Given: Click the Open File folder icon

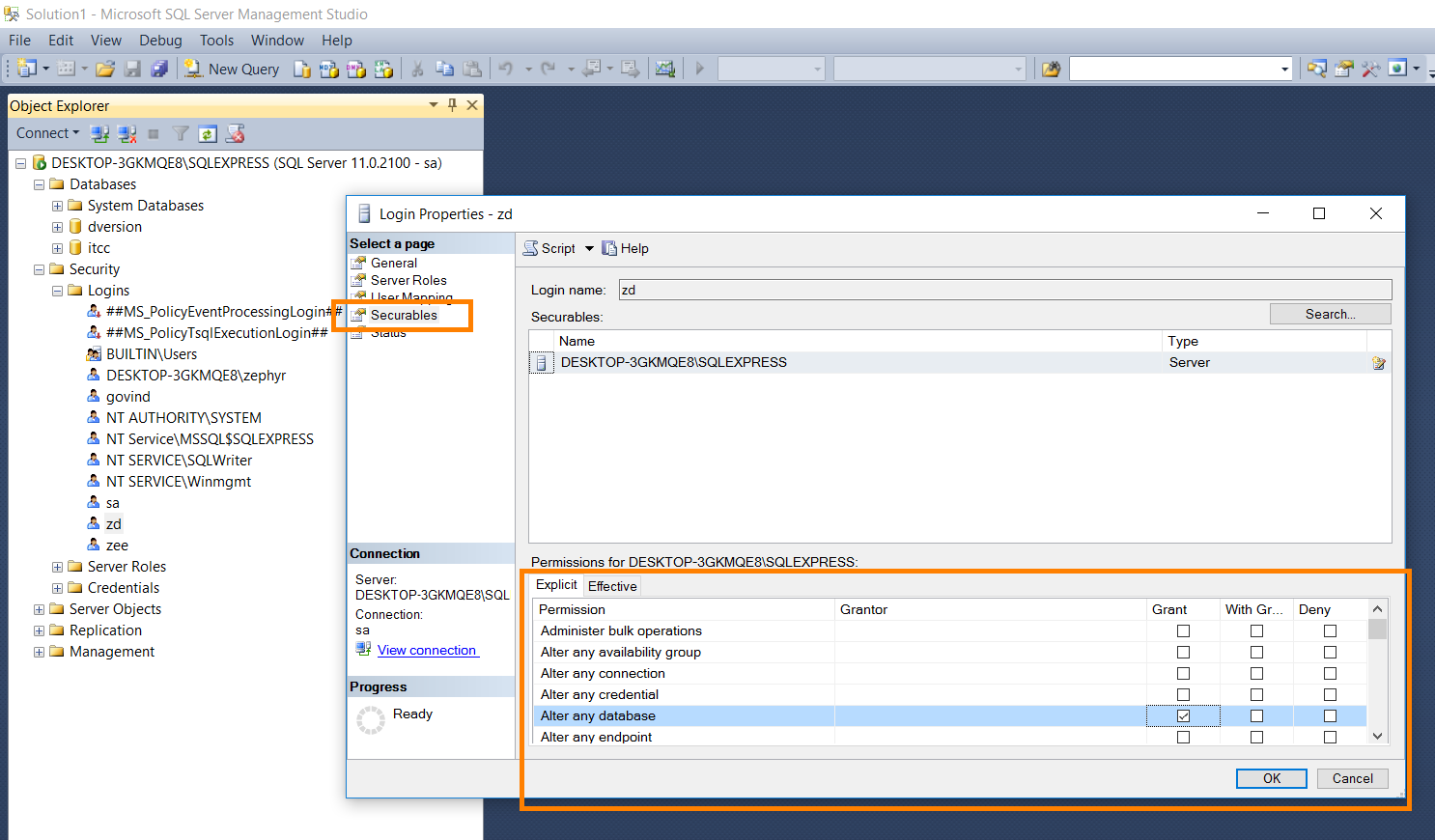Looking at the screenshot, I should 105,69.
